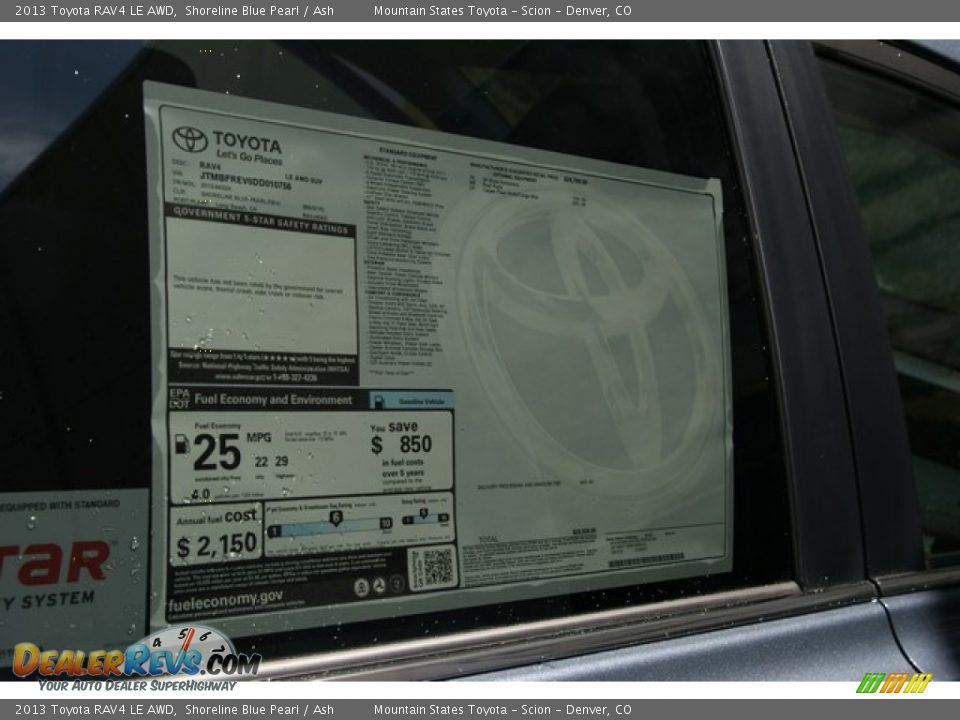Click the fuel pump icon beside 25 MPG
This screenshot has height=720, width=960.
pos(182,444)
